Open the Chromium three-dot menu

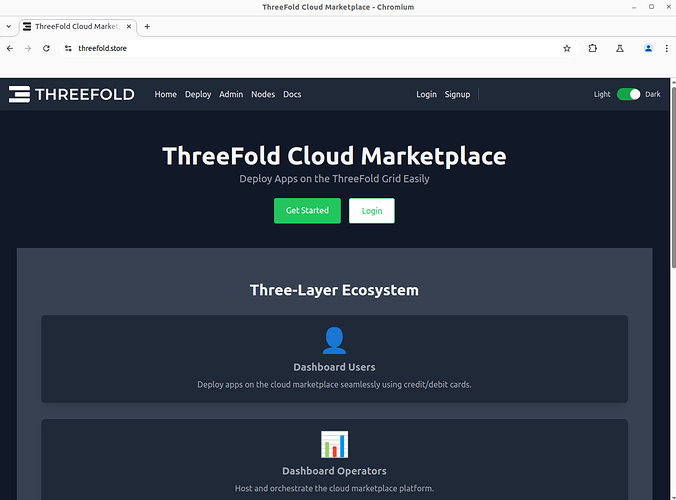[667, 48]
